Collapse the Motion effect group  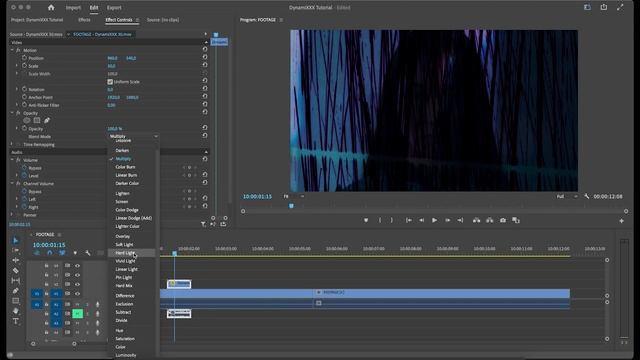point(12,50)
